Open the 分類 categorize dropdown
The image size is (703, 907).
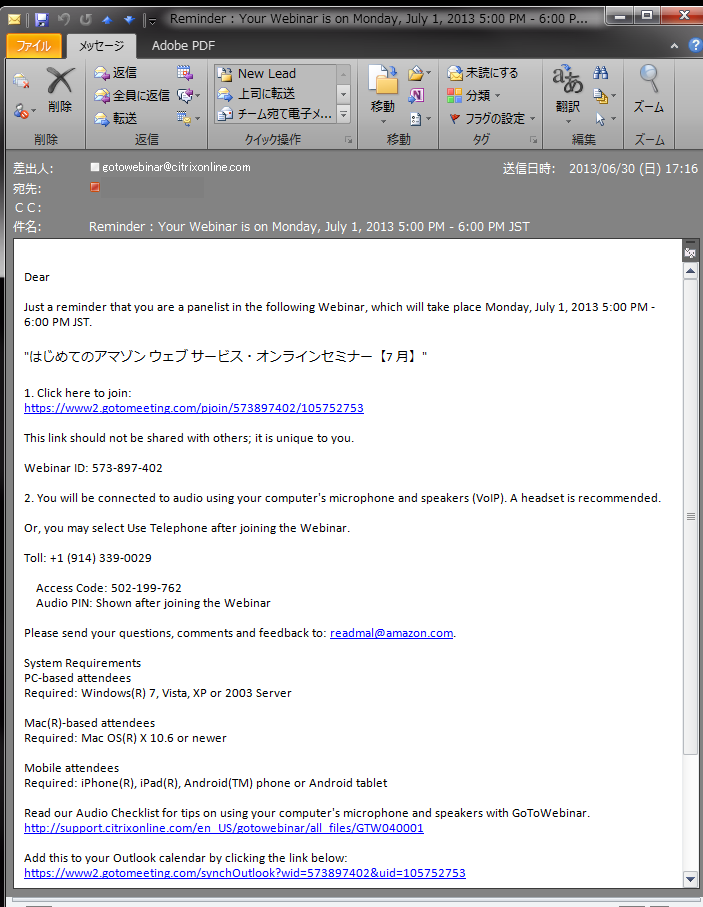click(x=474, y=95)
